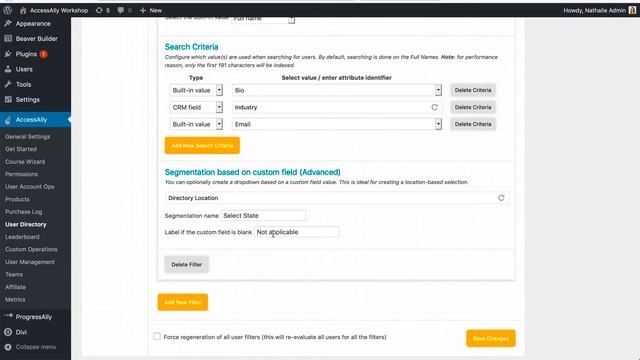Click the Beaver Builder sidebar icon
640x360 pixels.
(x=8, y=39)
